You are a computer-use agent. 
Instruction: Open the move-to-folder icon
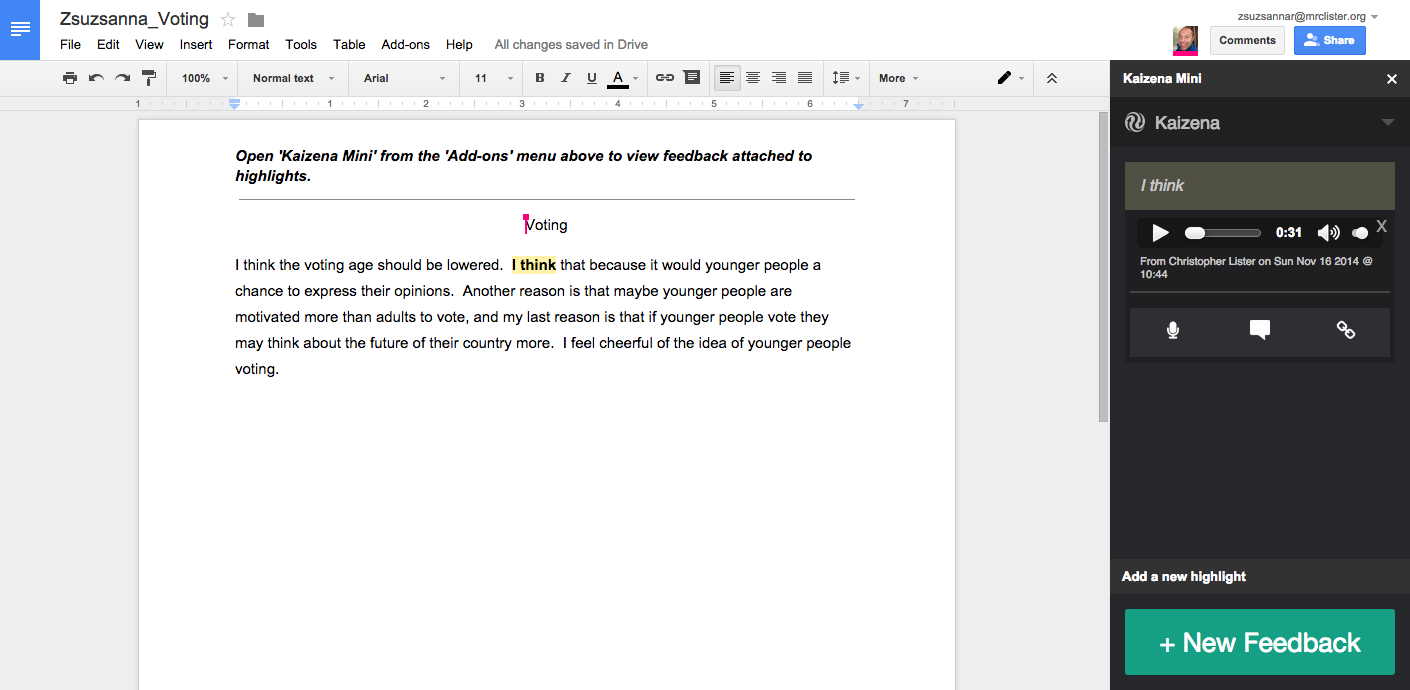[256, 20]
